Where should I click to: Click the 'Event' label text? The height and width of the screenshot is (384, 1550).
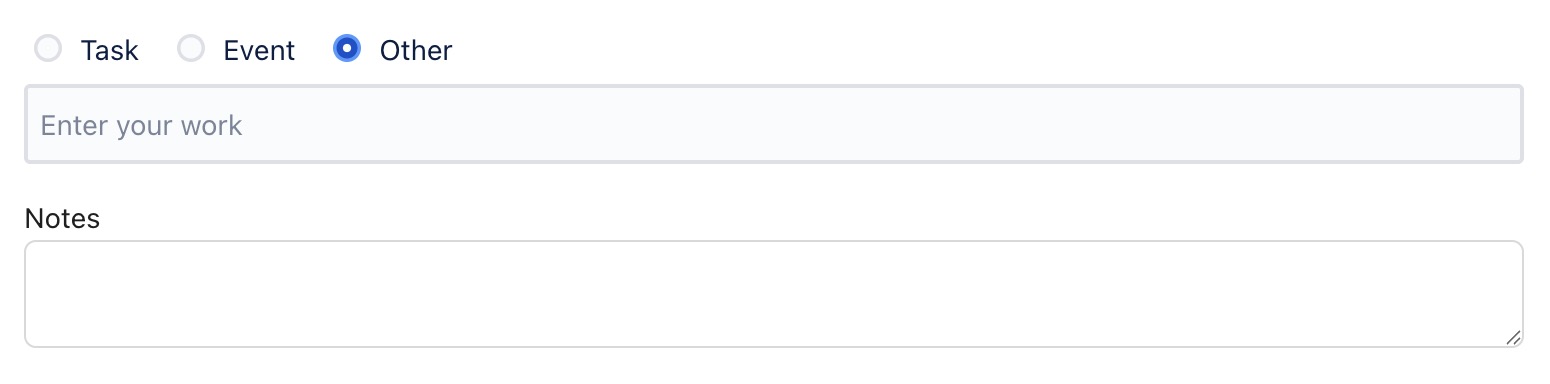[259, 50]
